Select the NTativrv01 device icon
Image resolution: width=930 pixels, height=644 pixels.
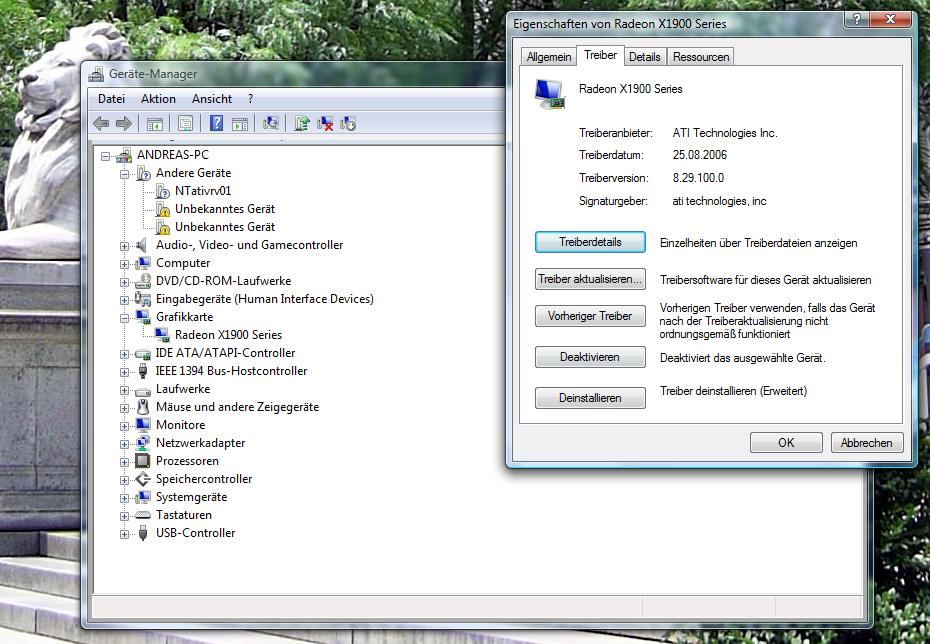click(163, 191)
